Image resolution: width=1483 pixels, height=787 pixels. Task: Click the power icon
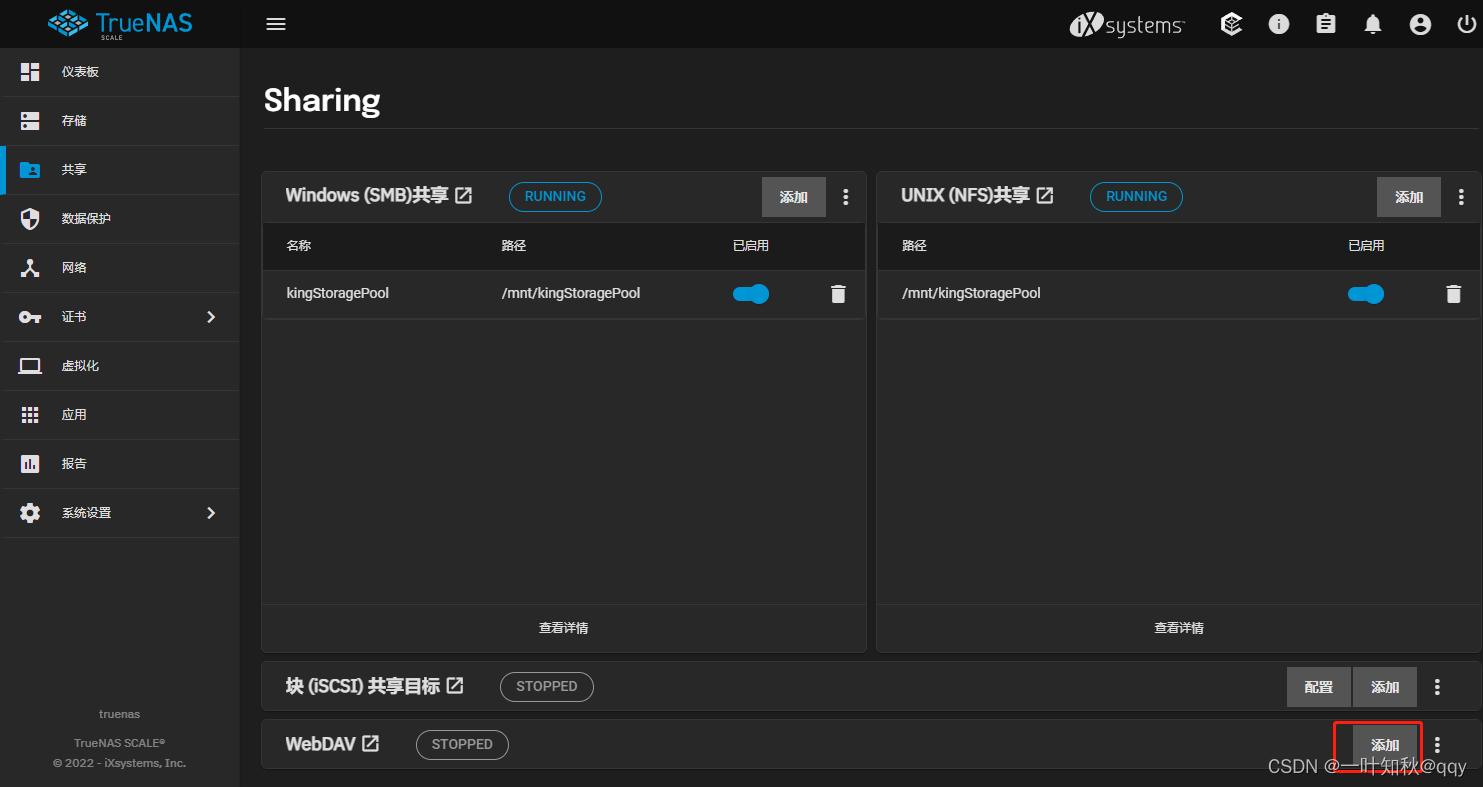tap(1467, 24)
